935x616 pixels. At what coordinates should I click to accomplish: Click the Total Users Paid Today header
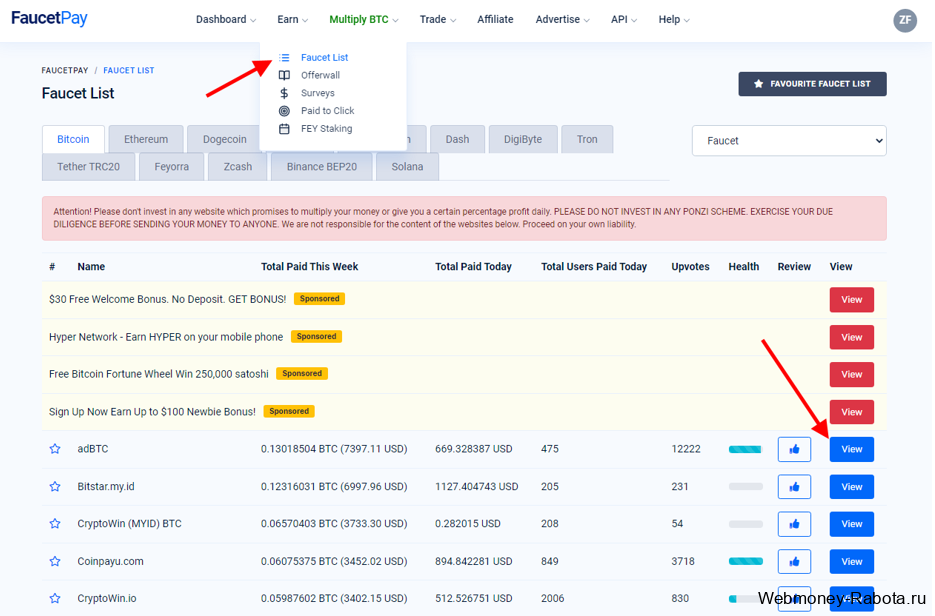coord(594,267)
